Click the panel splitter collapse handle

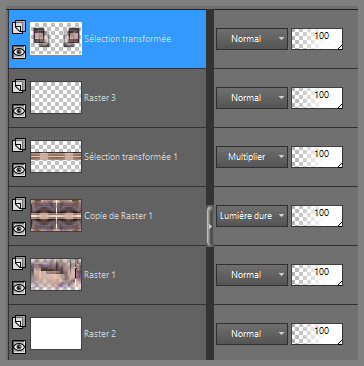coord(210,226)
